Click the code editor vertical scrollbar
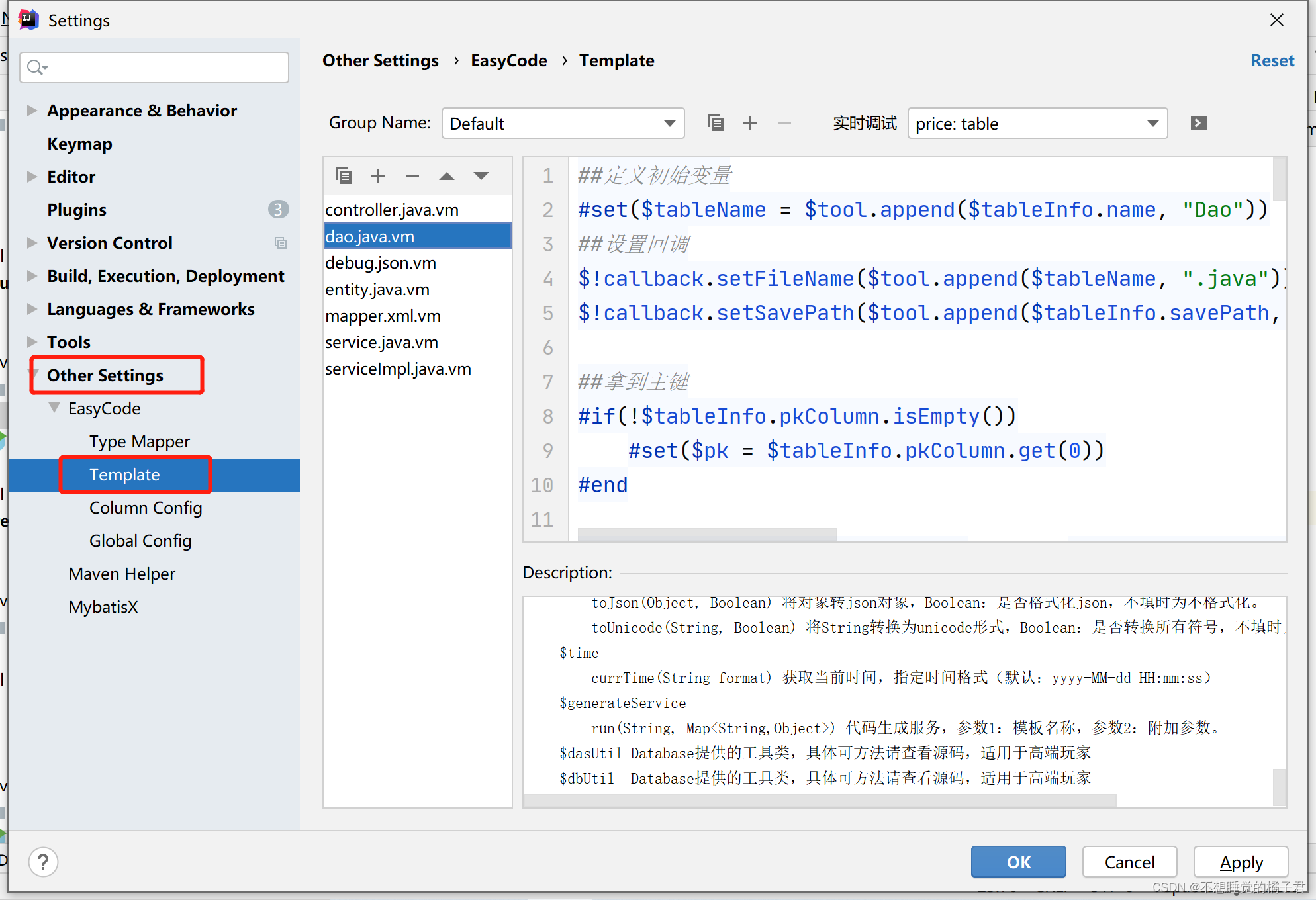1316x900 pixels. 1280,179
